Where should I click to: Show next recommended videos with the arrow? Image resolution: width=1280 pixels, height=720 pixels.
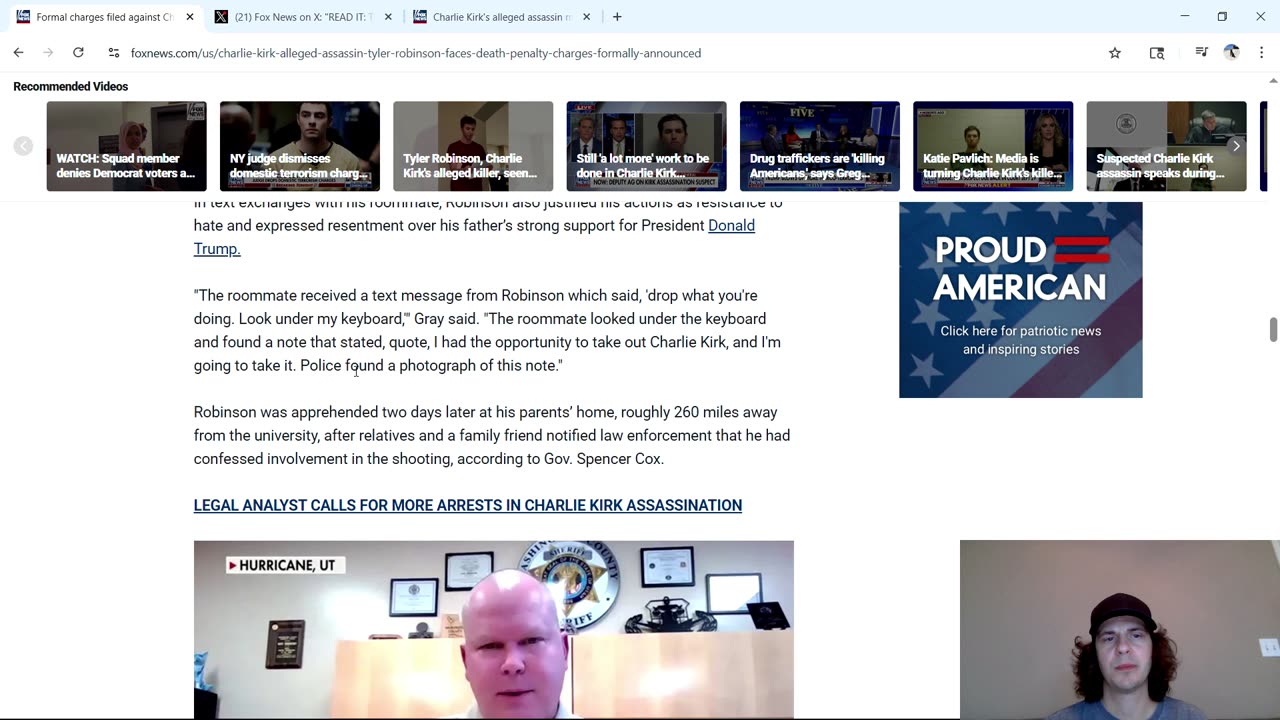tap(1236, 146)
